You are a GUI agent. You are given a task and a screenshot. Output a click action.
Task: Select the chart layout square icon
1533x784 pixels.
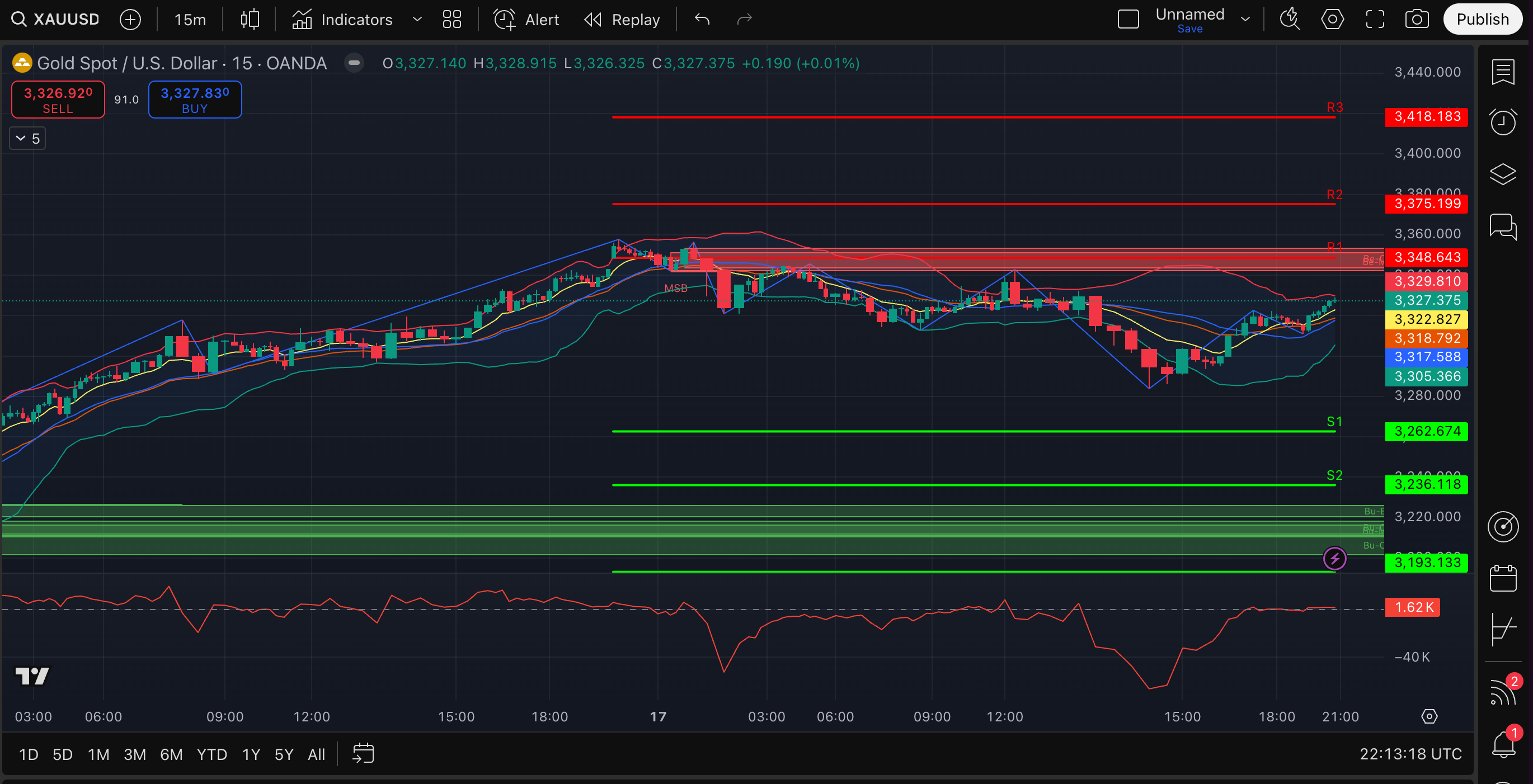coord(1128,20)
